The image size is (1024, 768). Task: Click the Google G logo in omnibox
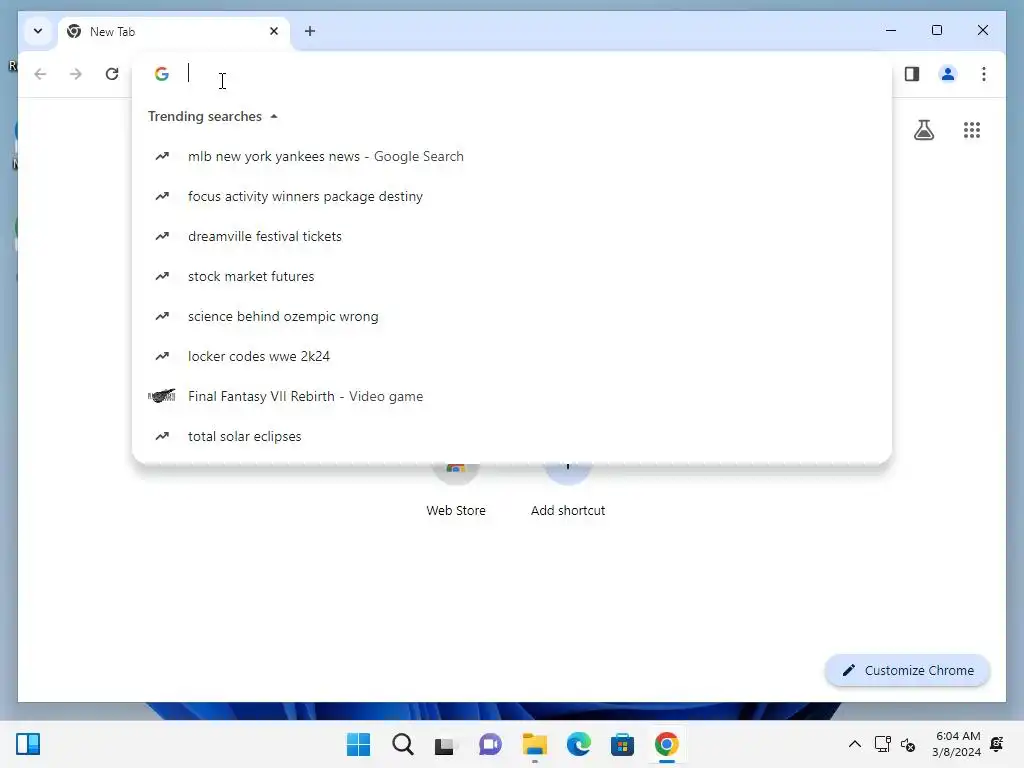[x=161, y=73]
